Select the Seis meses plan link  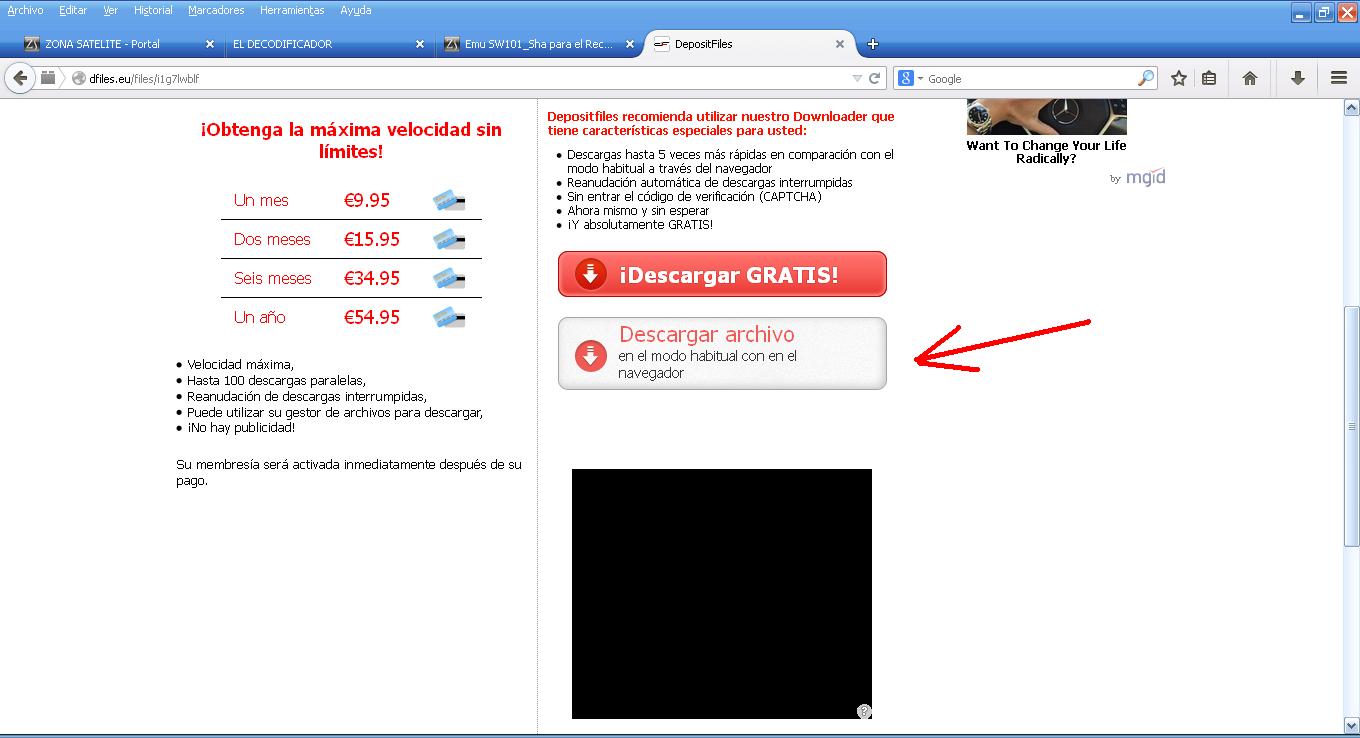(x=273, y=278)
